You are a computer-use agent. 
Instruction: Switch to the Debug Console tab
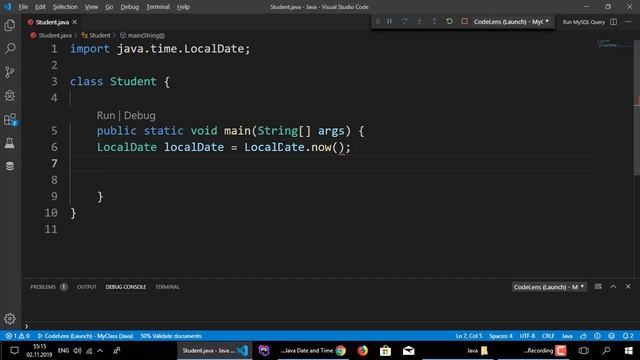coord(126,287)
